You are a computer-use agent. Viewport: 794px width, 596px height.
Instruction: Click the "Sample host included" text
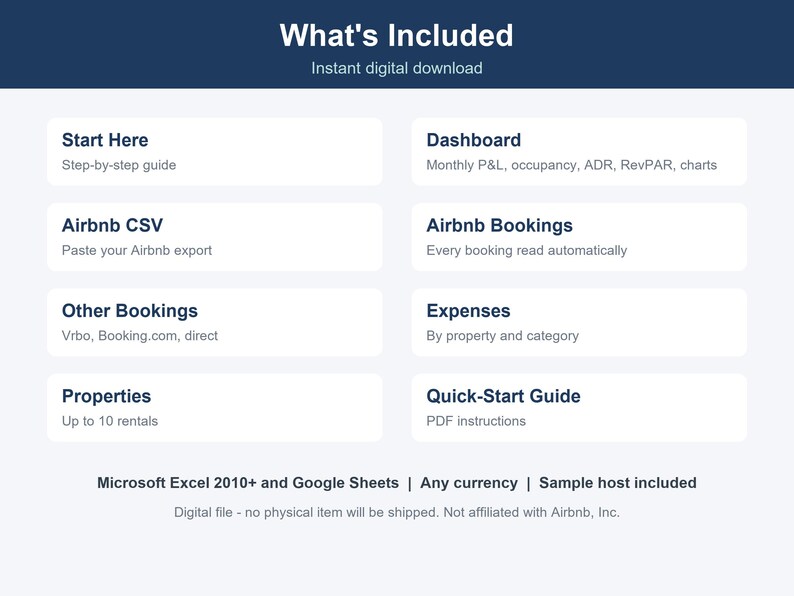(x=618, y=483)
